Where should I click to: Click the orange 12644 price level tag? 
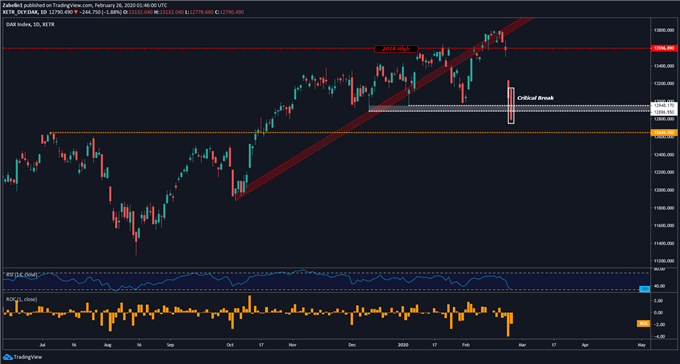coord(664,133)
